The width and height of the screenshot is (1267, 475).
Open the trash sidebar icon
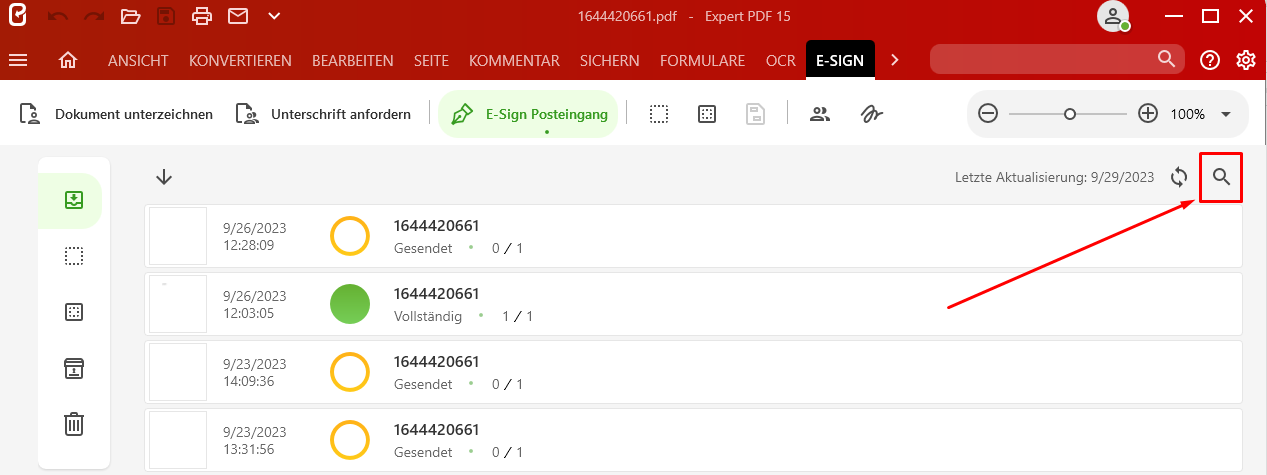tap(73, 424)
